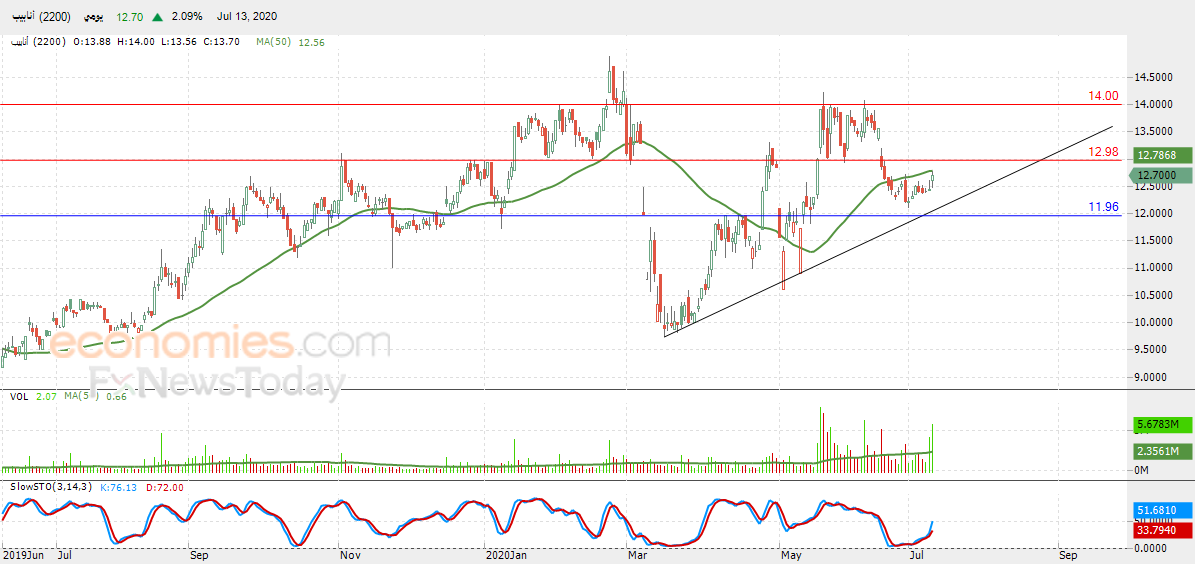Screen dimensions: 1195x564
Task: Select the 14.5000 price axis label
Action: pos(1153,77)
